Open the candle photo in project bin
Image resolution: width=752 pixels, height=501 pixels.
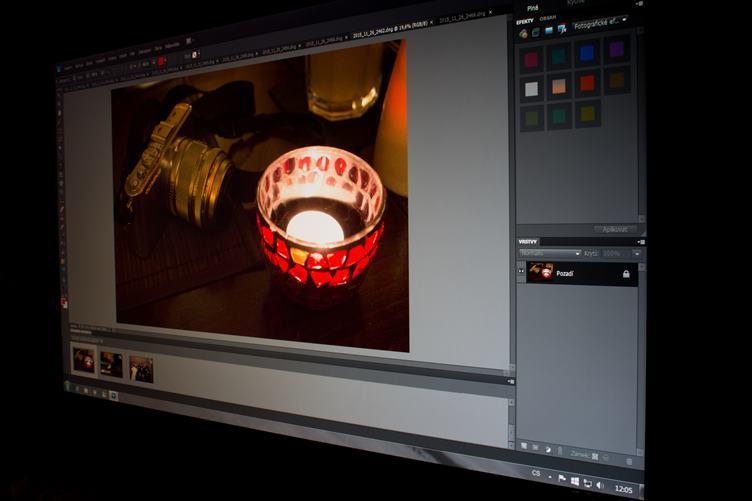coord(83,360)
